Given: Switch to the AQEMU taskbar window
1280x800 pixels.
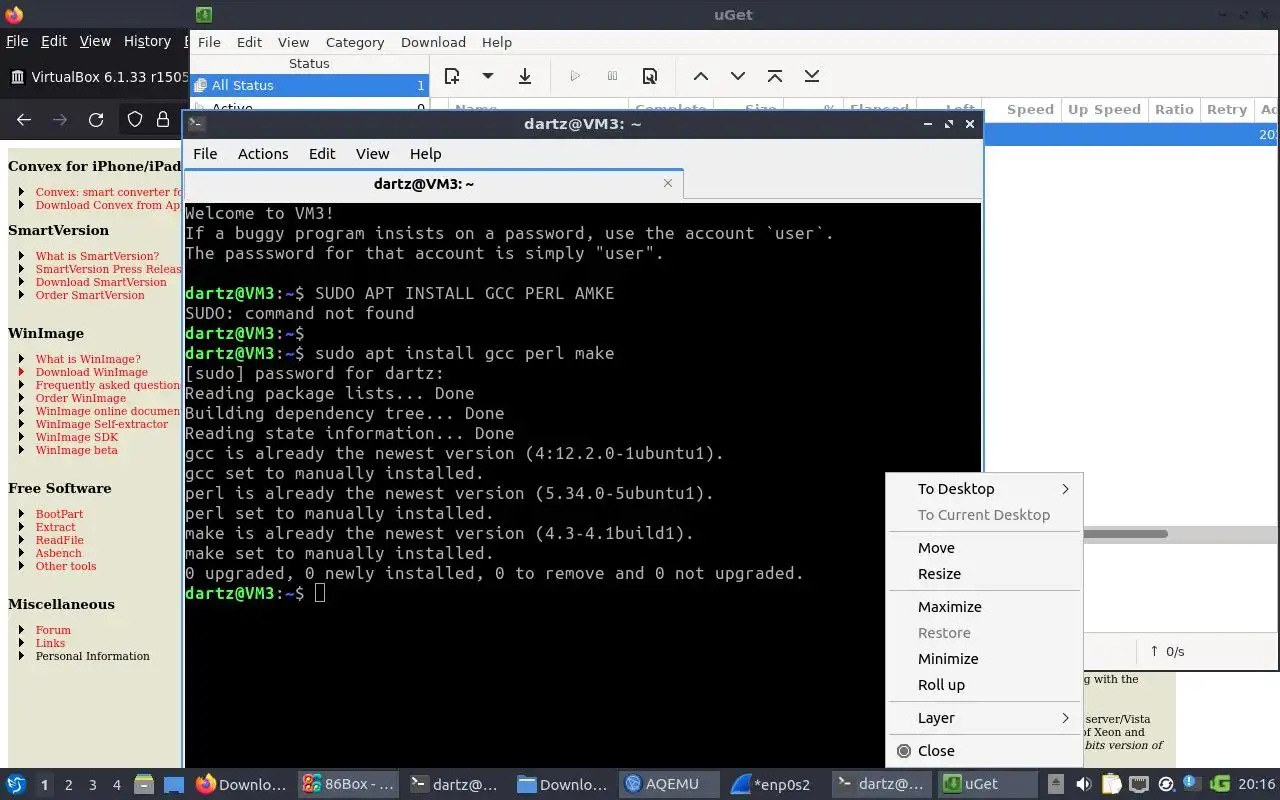Looking at the screenshot, I should 670,784.
